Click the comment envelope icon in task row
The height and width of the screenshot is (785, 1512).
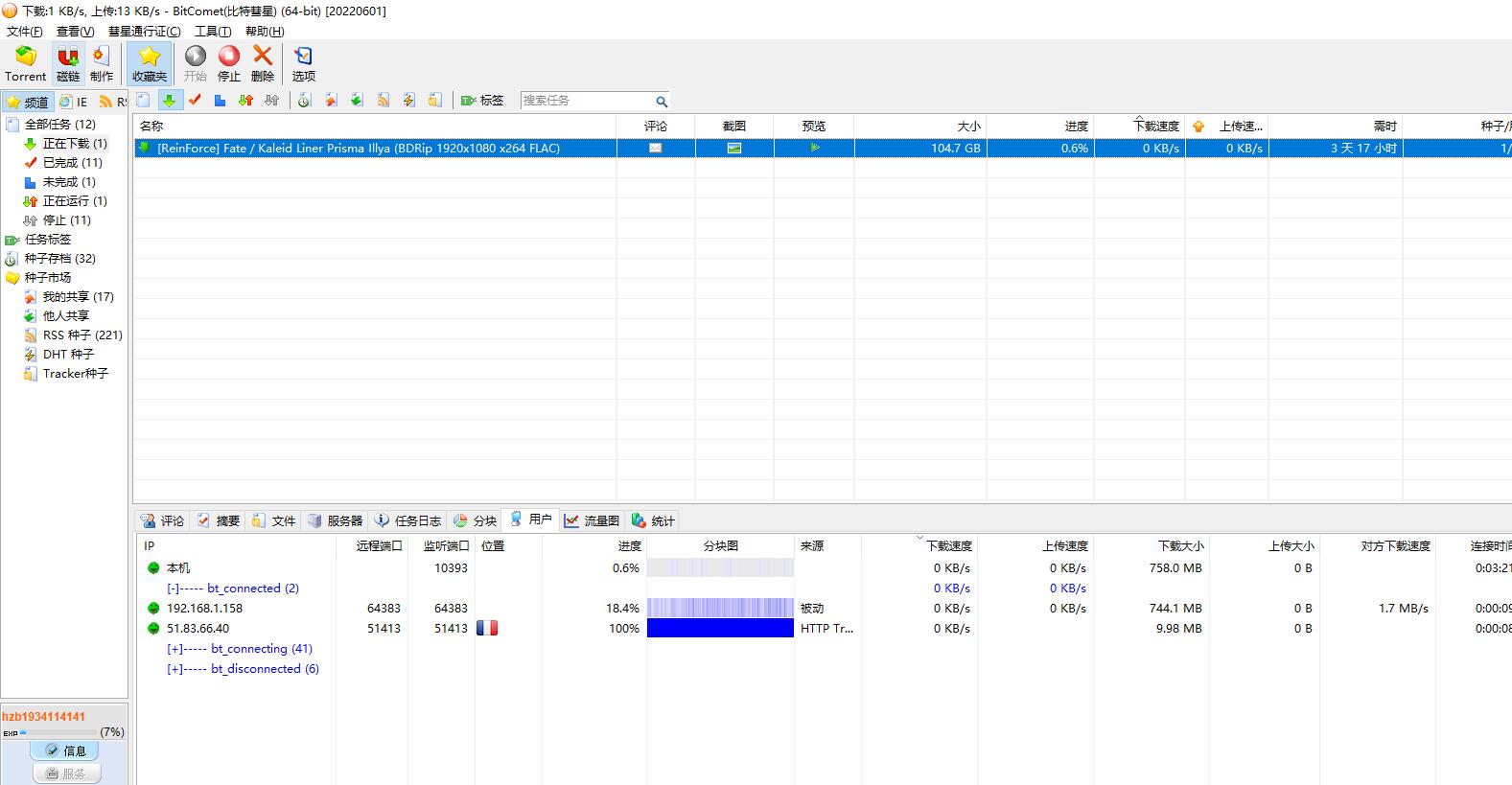(x=656, y=149)
